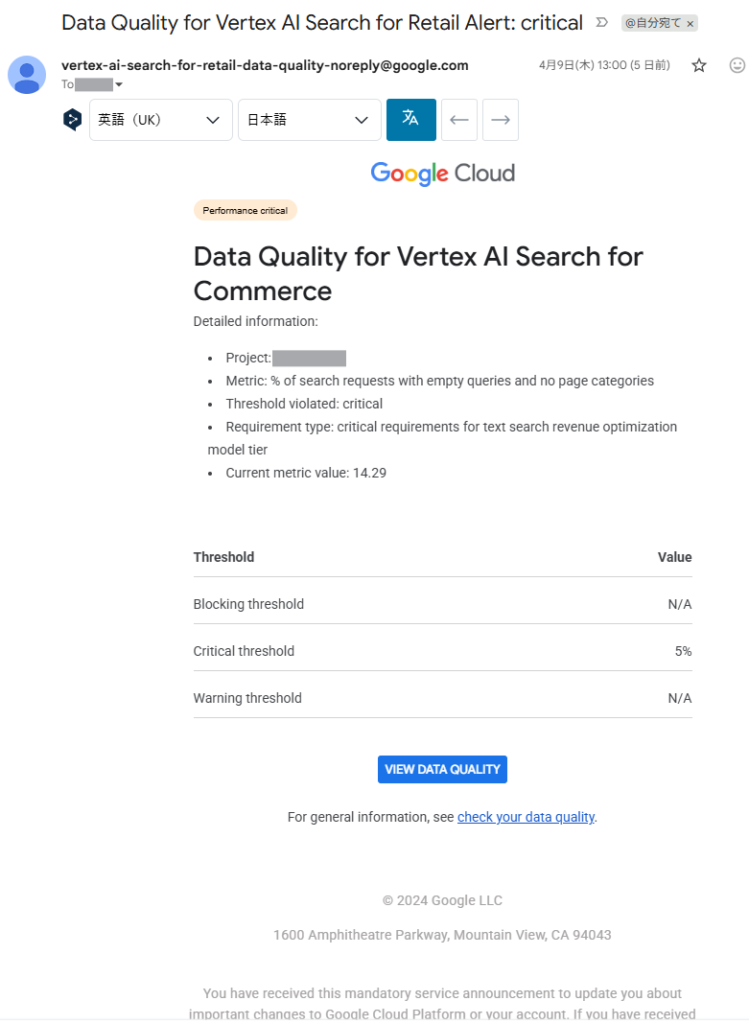The image size is (749, 1024).
Task: Click the Google Cloud logo
Action: pos(443,173)
